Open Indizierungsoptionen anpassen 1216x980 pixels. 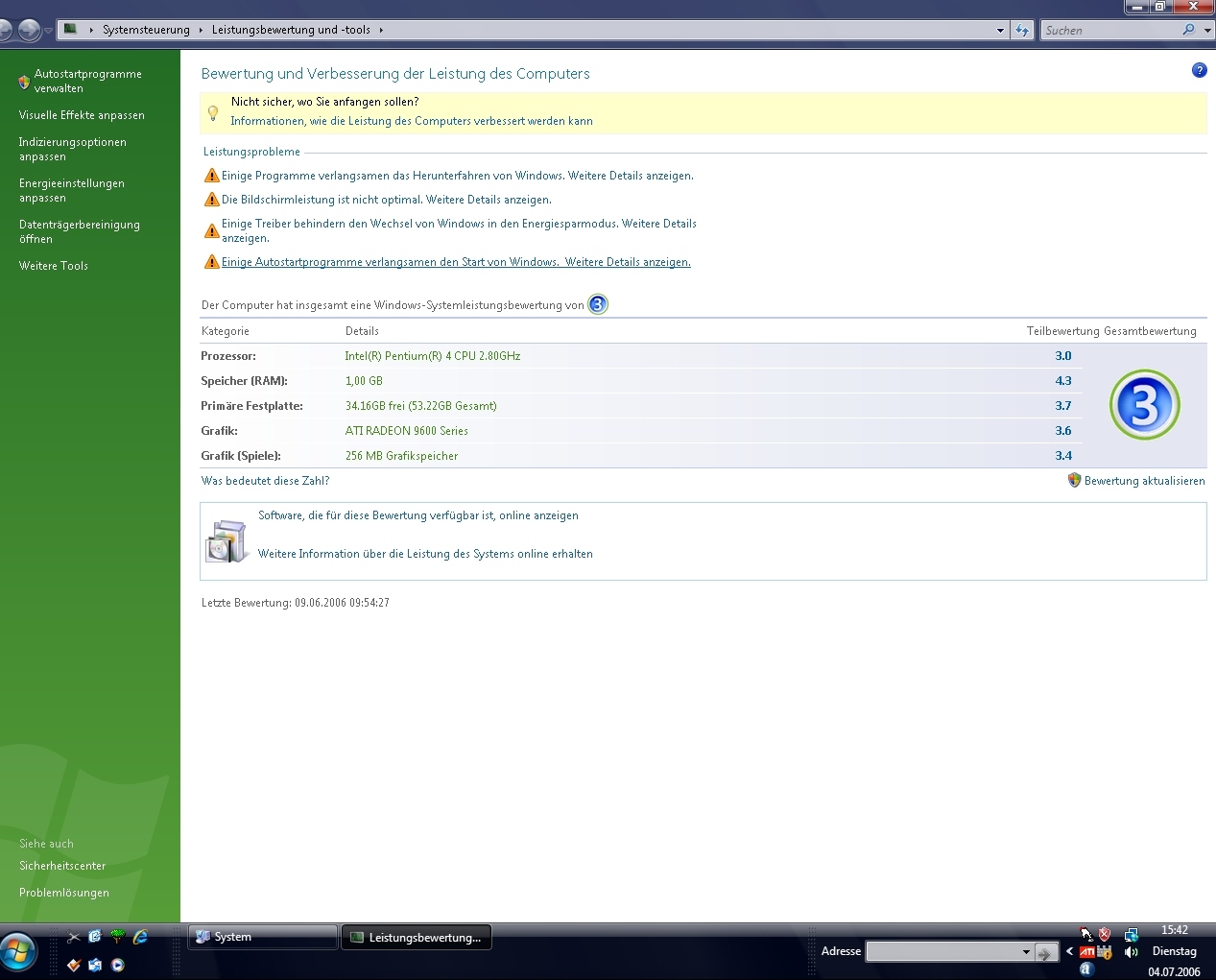click(72, 149)
